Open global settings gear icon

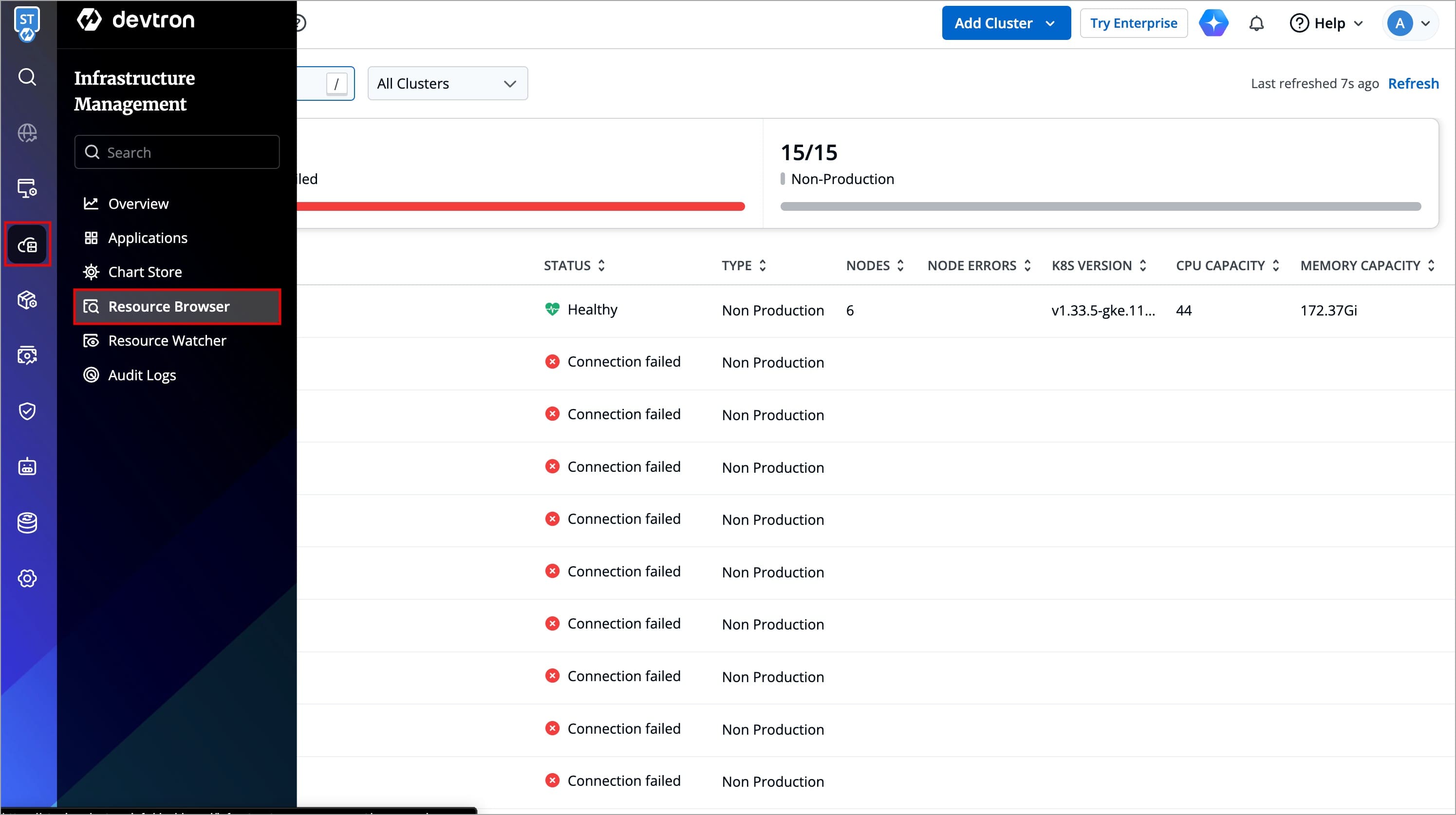click(27, 578)
